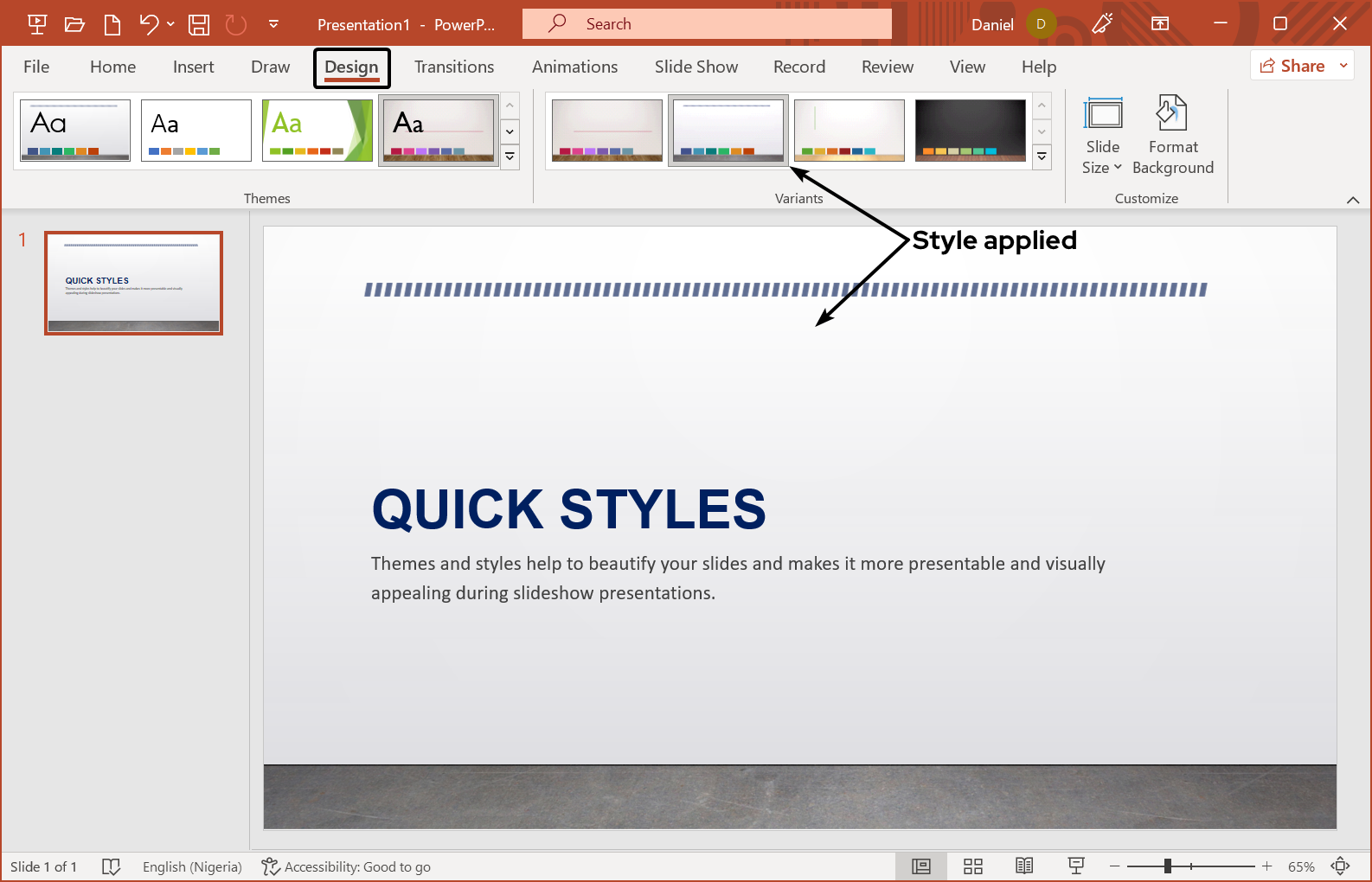Apply the first Gallery theme thumbnail
1372x882 pixels.
(x=75, y=131)
